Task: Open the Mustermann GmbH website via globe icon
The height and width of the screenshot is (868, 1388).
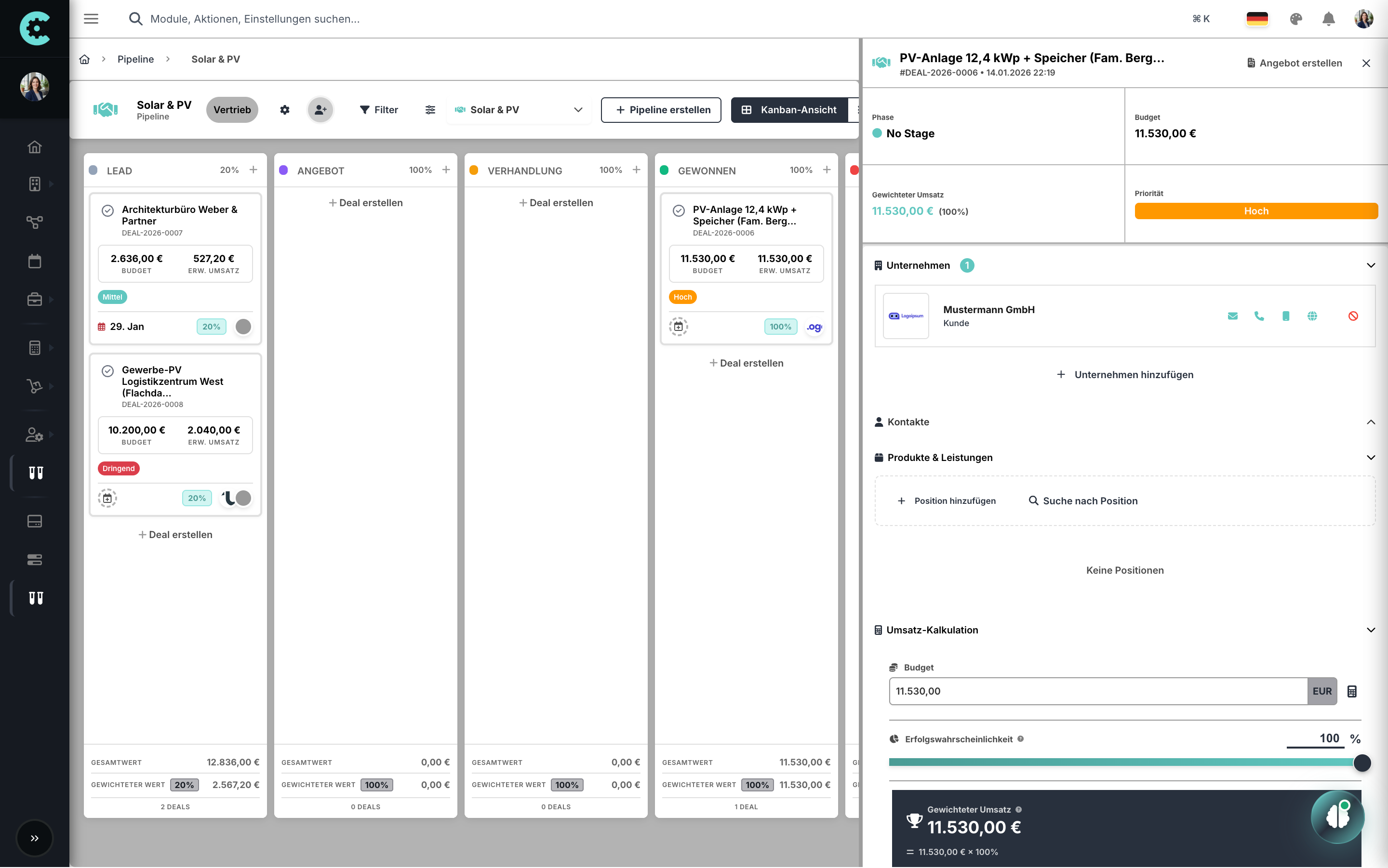Action: [1313, 316]
